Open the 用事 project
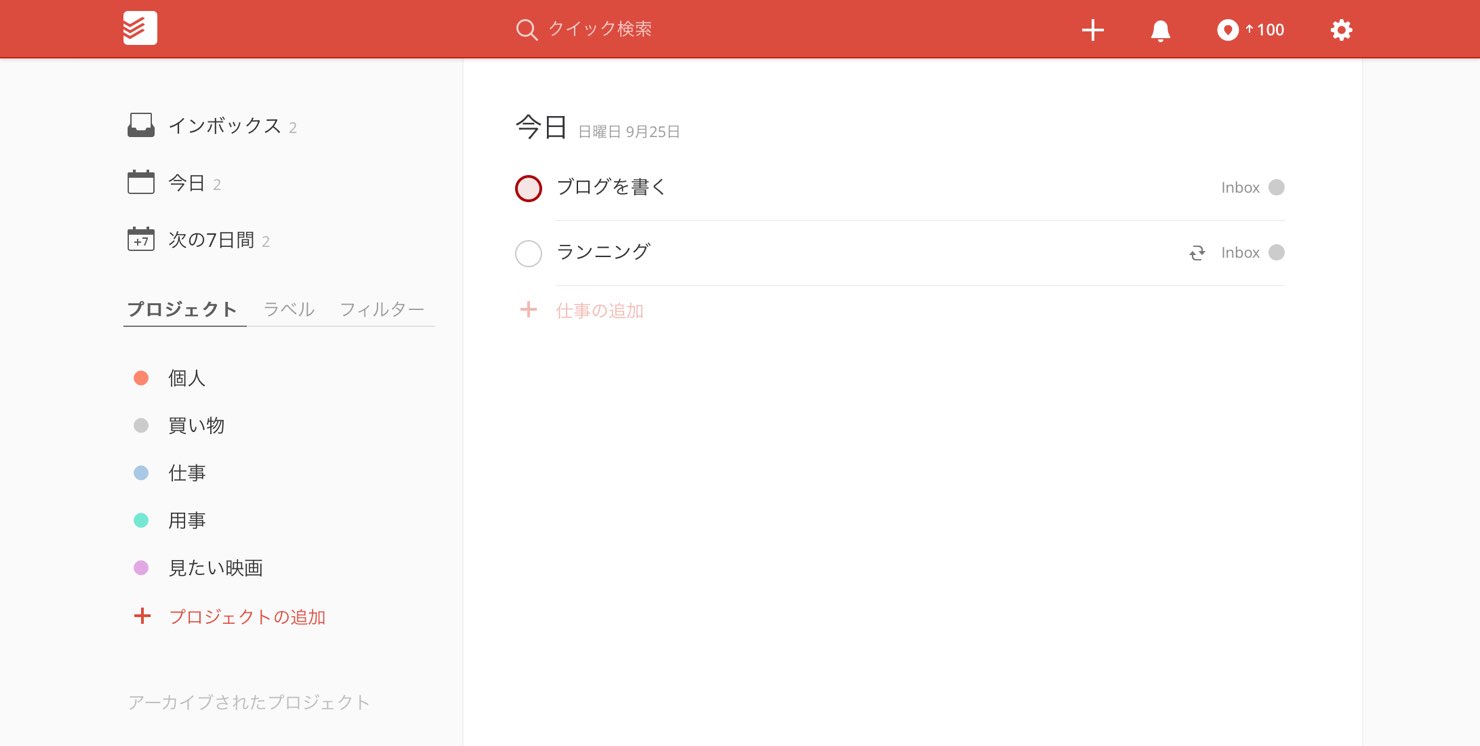Image resolution: width=1480 pixels, height=746 pixels. pyautogui.click(x=187, y=520)
